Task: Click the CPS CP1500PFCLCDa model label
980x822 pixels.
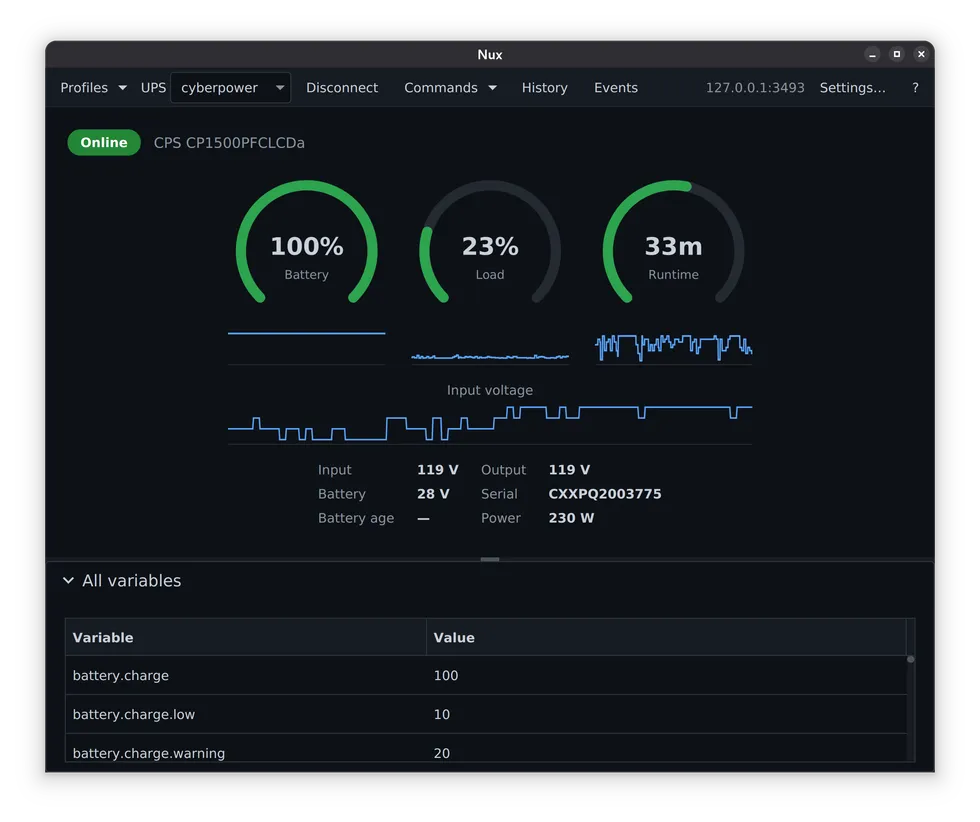Action: [x=229, y=143]
